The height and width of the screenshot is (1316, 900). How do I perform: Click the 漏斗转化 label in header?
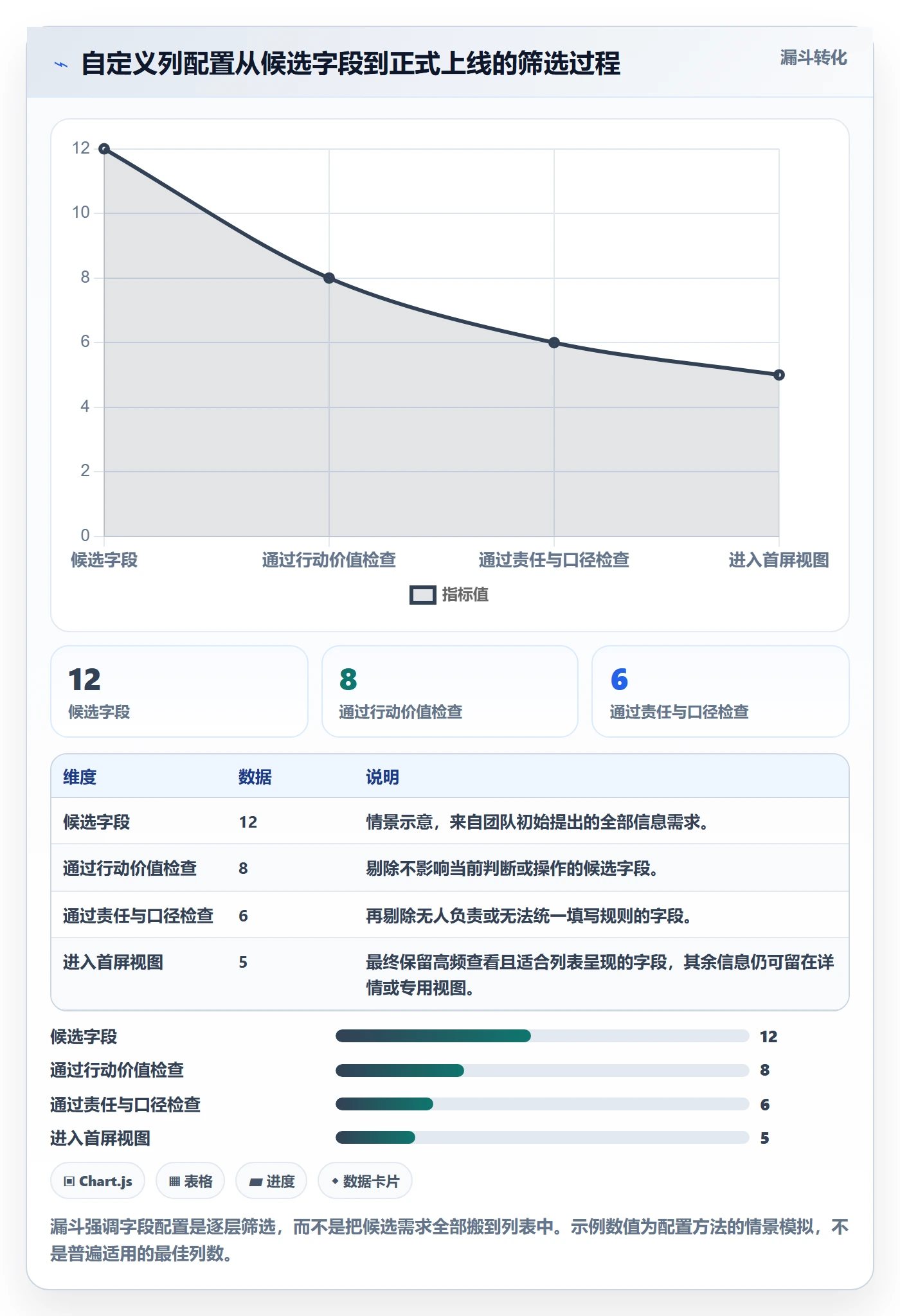pos(813,58)
